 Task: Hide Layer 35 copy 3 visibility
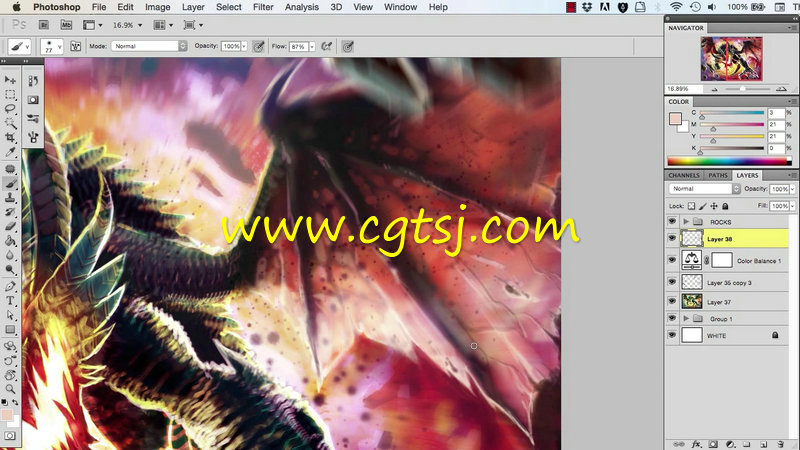point(672,282)
